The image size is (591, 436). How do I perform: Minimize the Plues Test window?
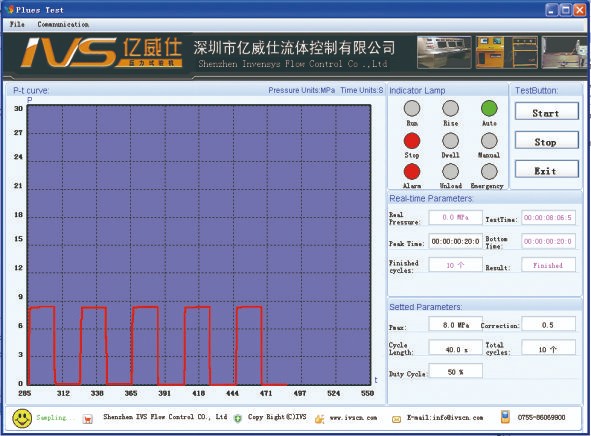click(551, 10)
